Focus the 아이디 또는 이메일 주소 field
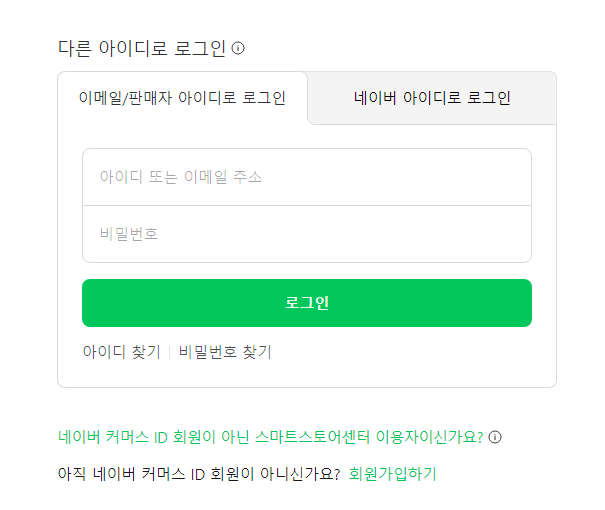Viewport: 605px width, 510px height. coord(306,177)
